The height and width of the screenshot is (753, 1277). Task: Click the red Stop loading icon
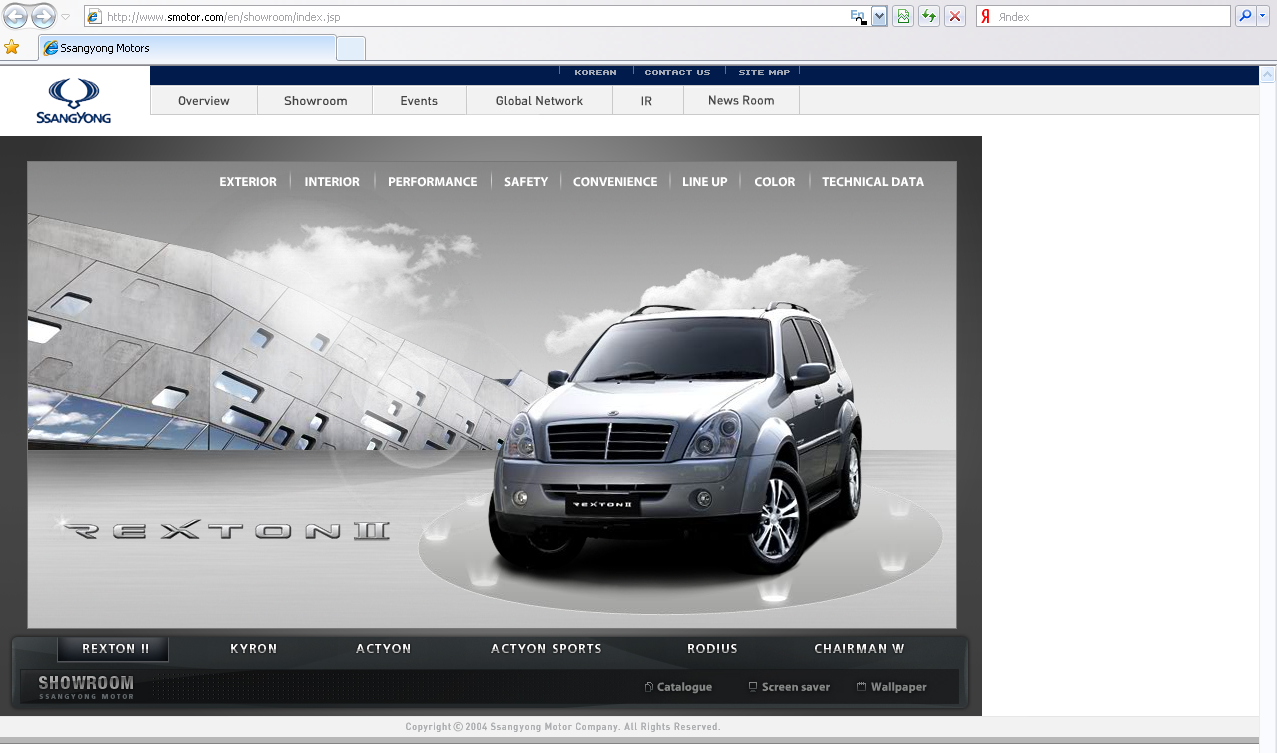pyautogui.click(x=956, y=17)
